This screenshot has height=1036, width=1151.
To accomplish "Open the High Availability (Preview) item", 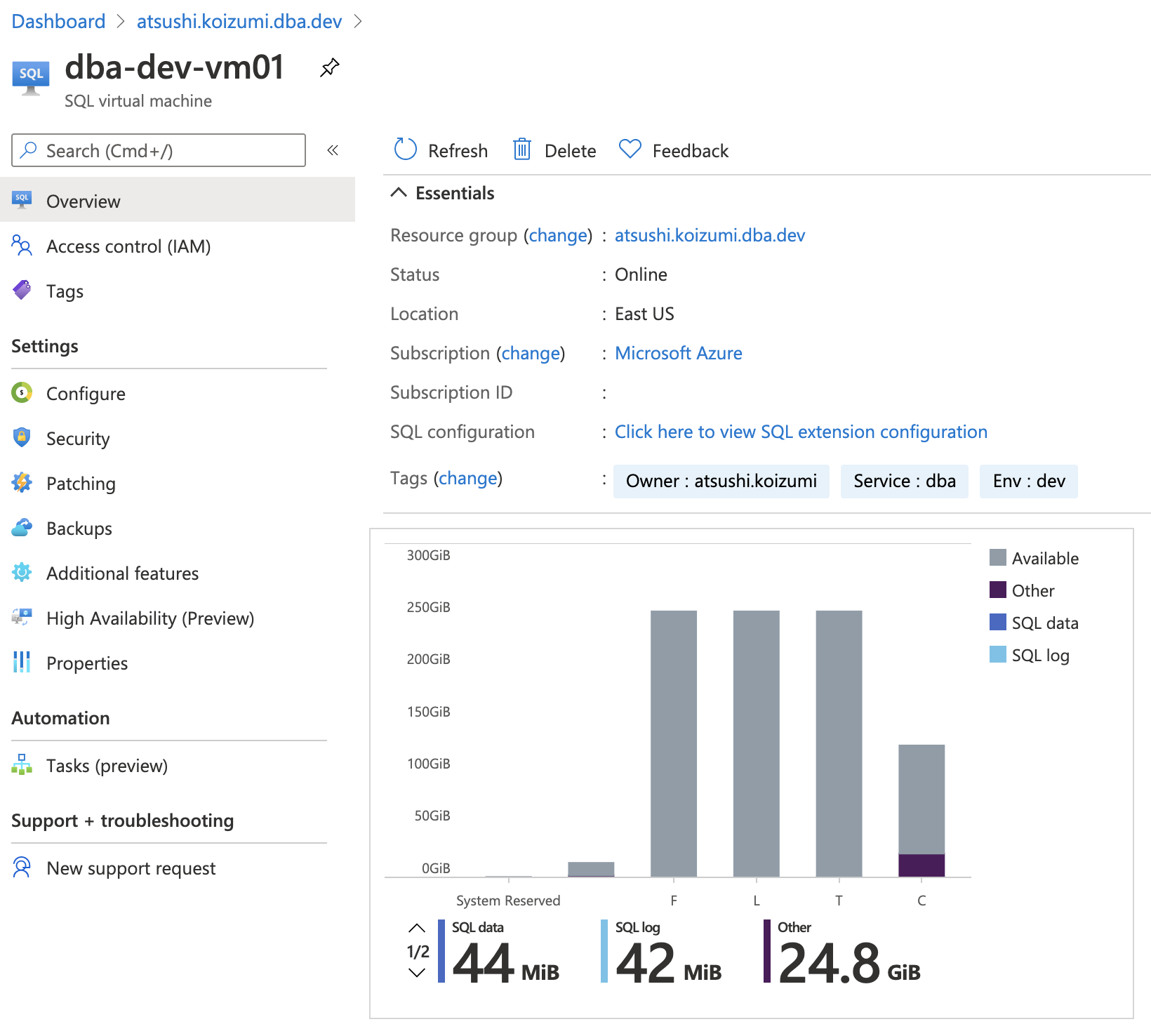I will click(149, 618).
